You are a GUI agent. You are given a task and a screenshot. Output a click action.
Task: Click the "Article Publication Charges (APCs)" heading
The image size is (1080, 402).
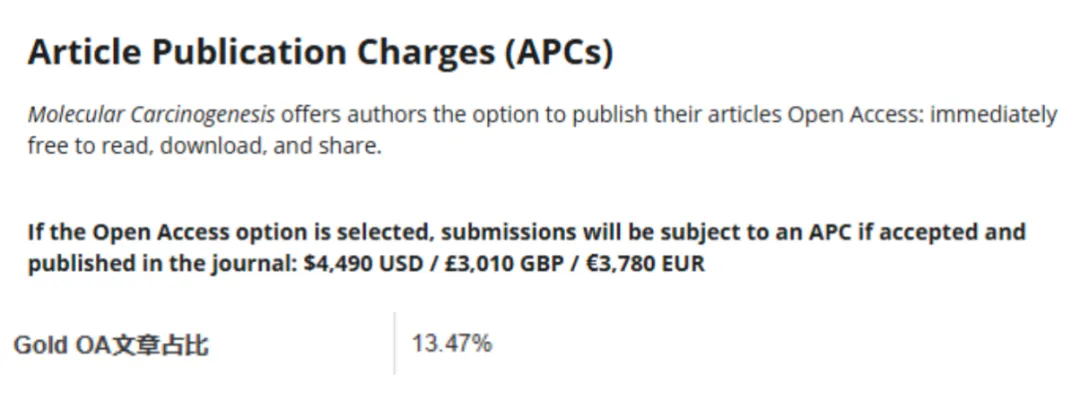click(x=320, y=53)
